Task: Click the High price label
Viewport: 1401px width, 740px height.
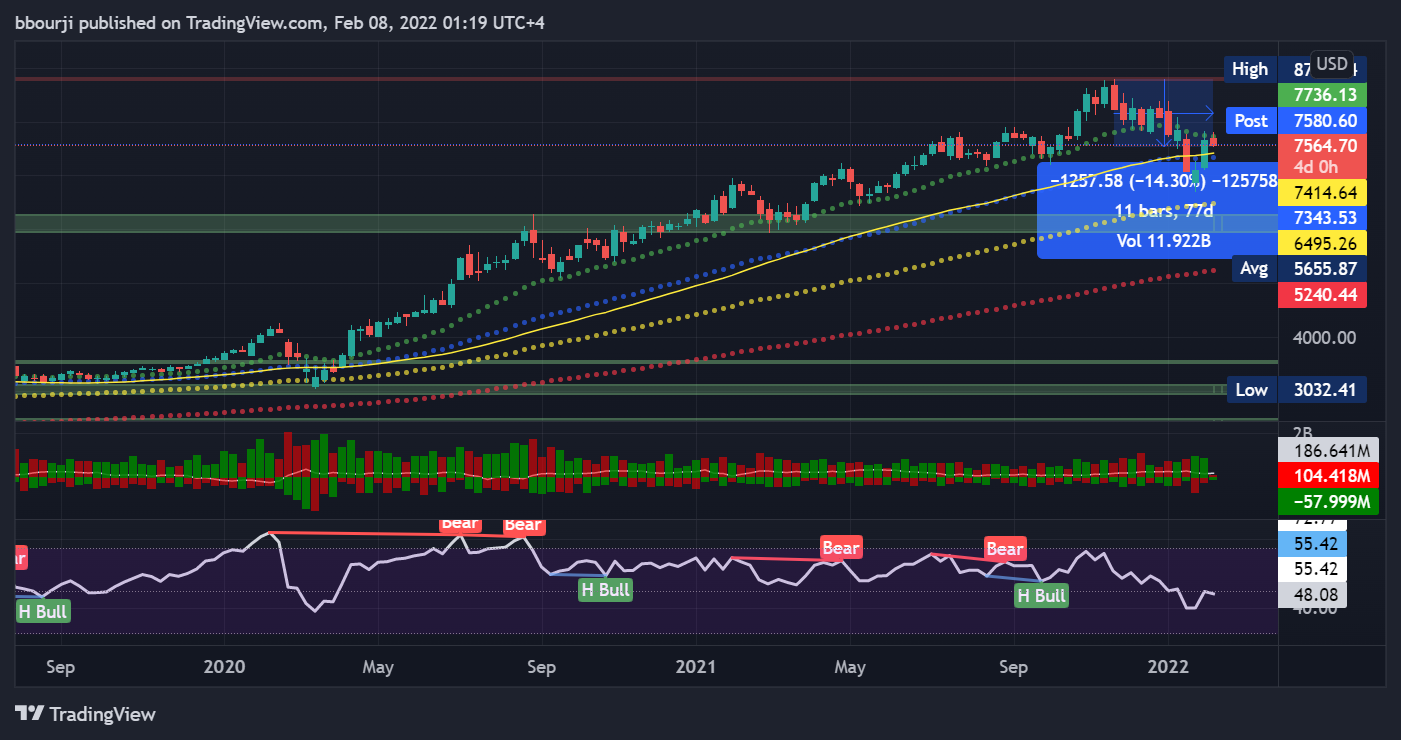Action: point(1249,69)
